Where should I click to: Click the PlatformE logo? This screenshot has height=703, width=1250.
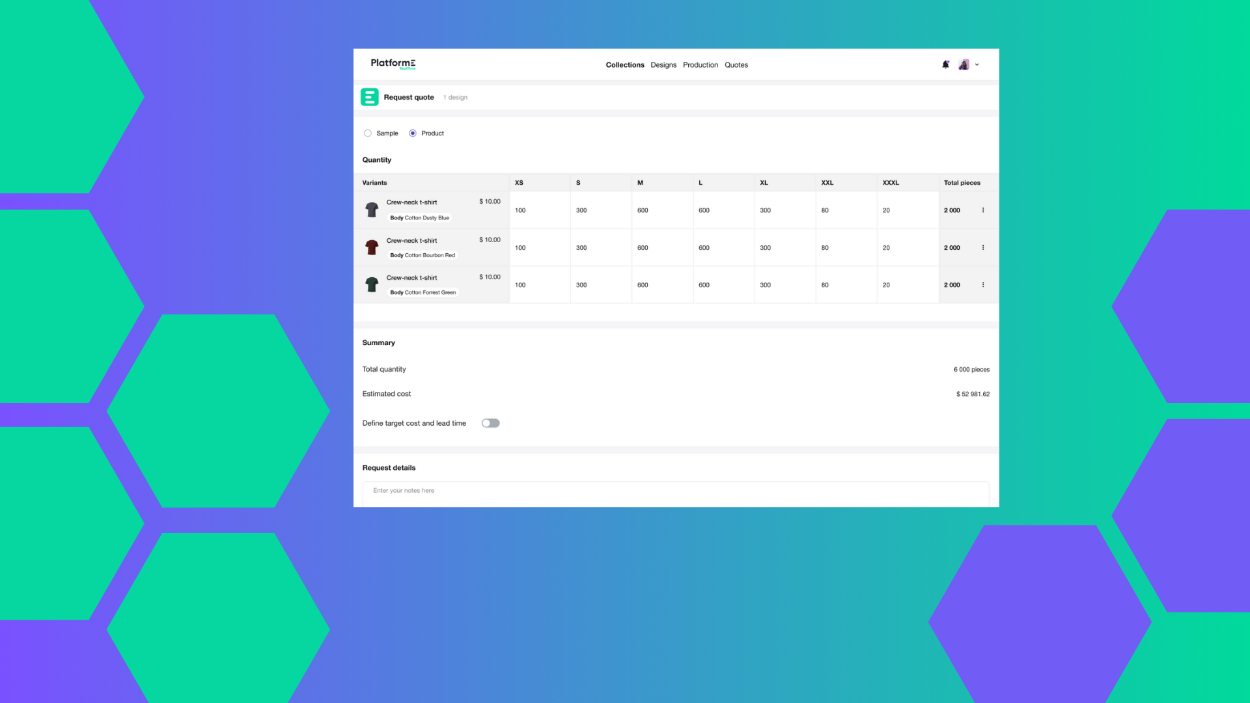[x=393, y=64]
